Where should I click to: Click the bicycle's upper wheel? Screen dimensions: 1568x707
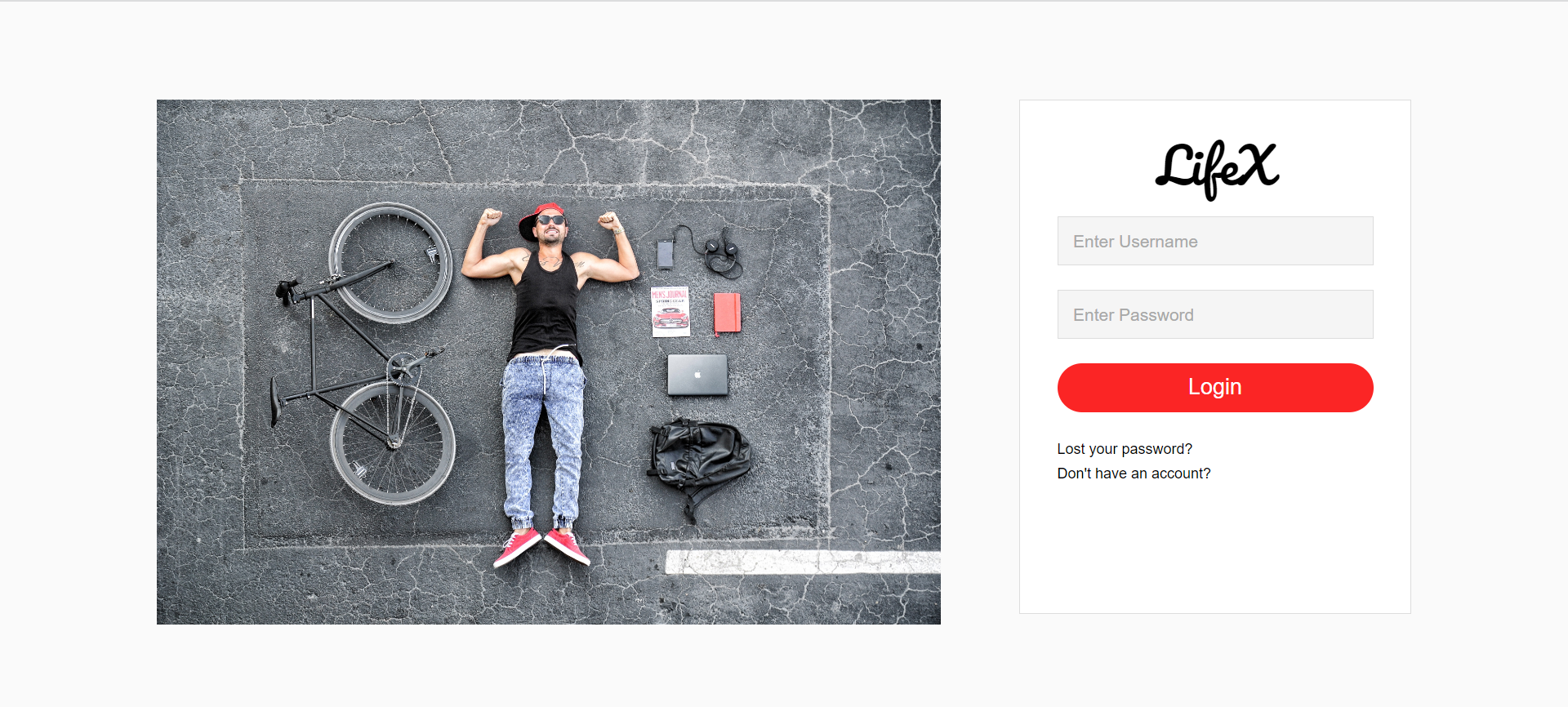point(390,263)
